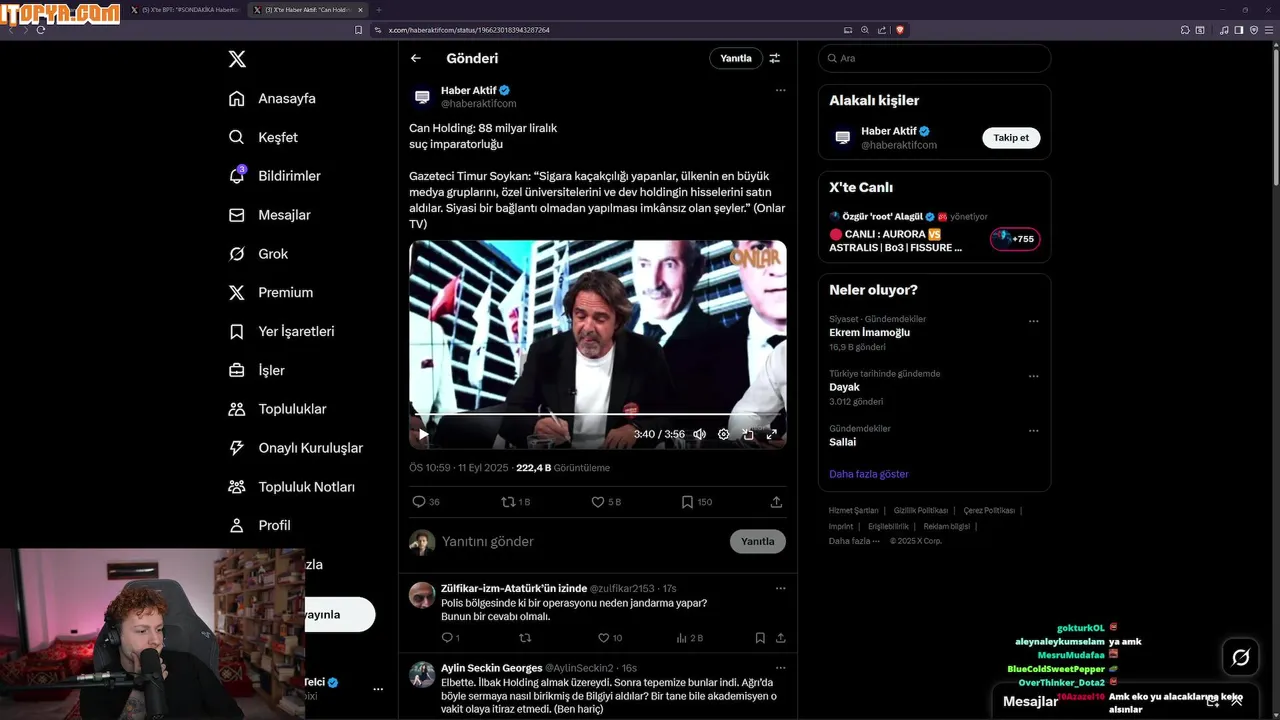Mute the video volume

click(699, 434)
